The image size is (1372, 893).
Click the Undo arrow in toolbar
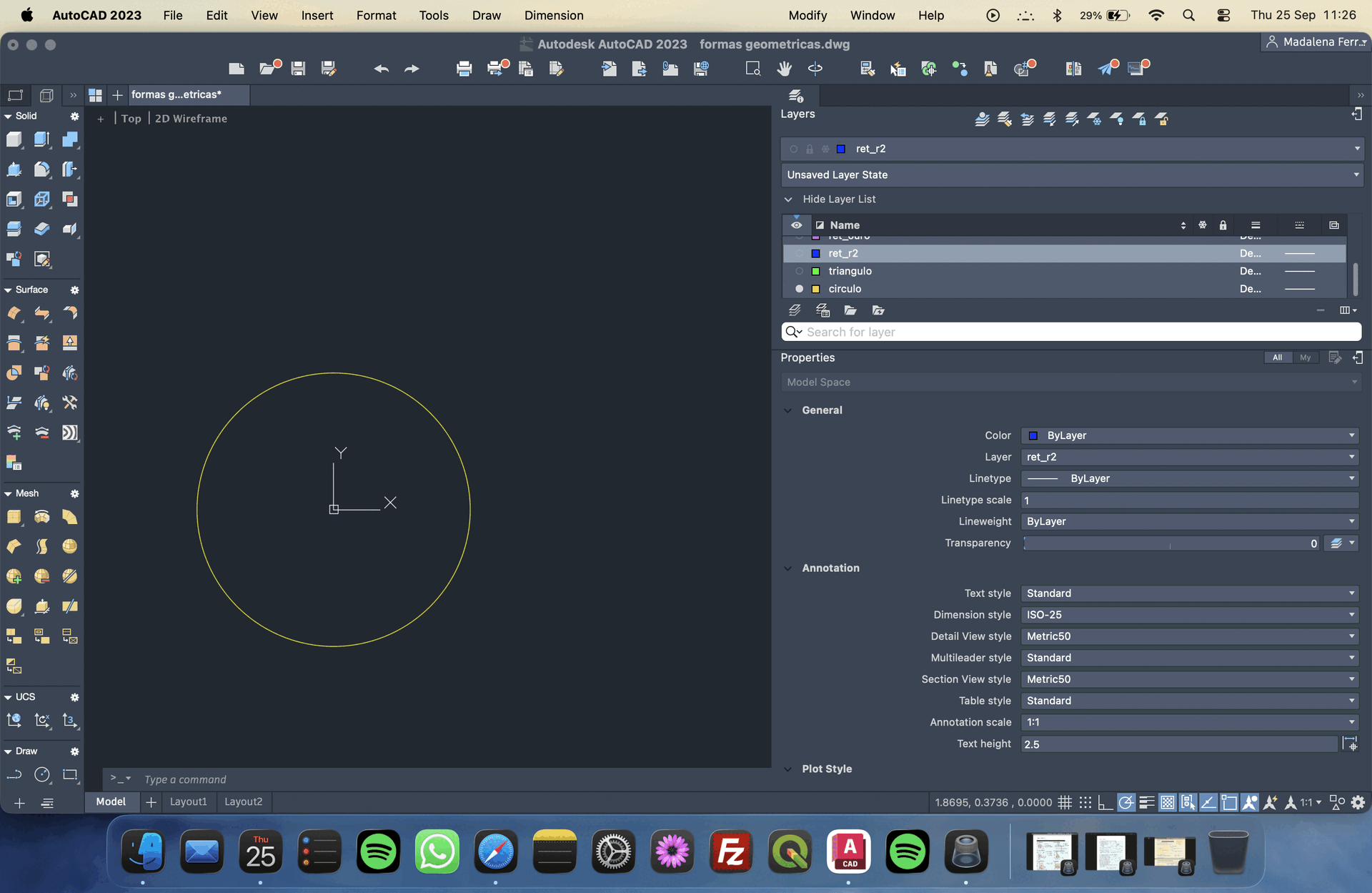coord(381,69)
